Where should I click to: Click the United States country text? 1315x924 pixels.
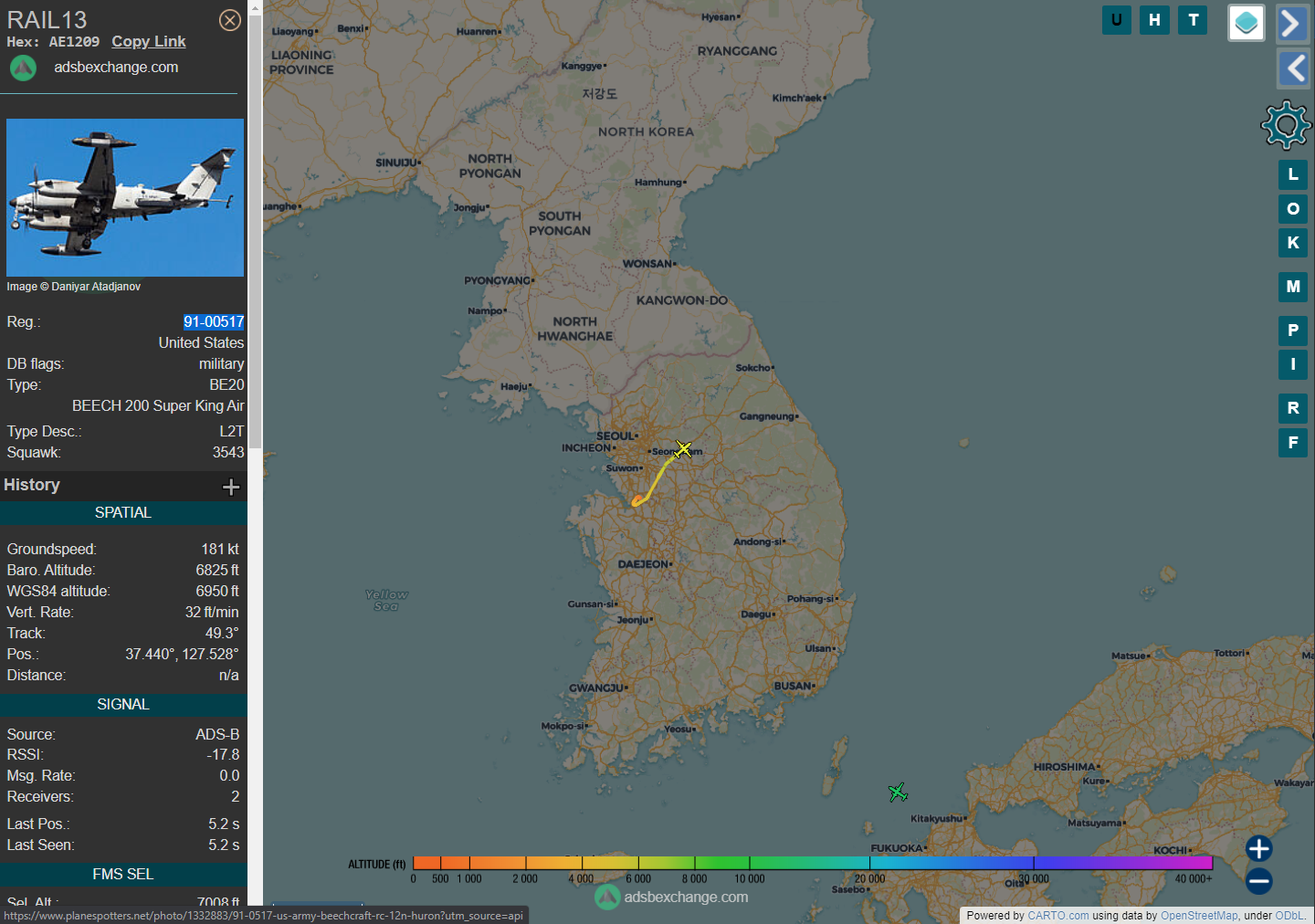pyautogui.click(x=201, y=342)
